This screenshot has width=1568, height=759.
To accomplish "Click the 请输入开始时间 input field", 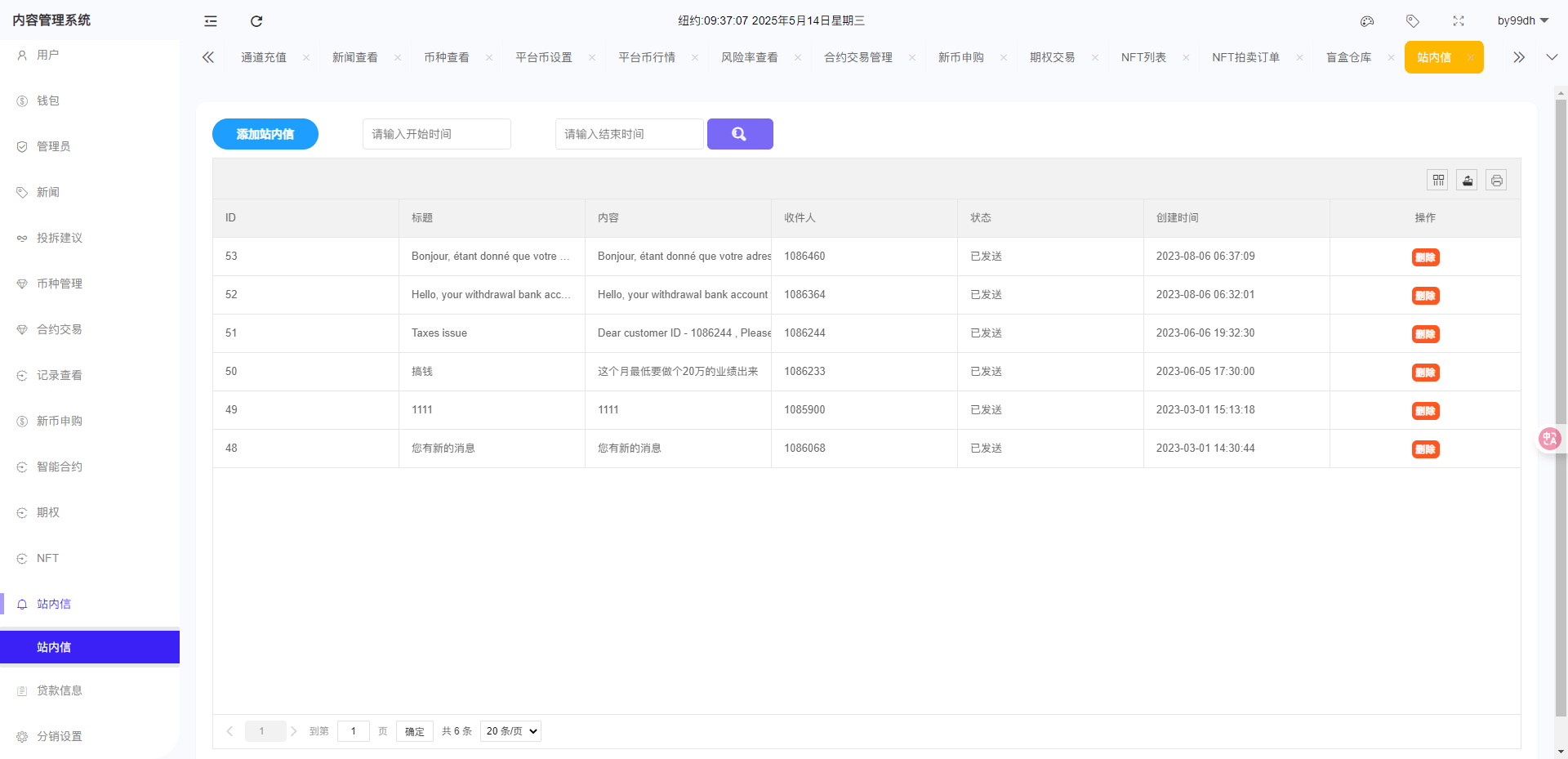I will coord(436,133).
